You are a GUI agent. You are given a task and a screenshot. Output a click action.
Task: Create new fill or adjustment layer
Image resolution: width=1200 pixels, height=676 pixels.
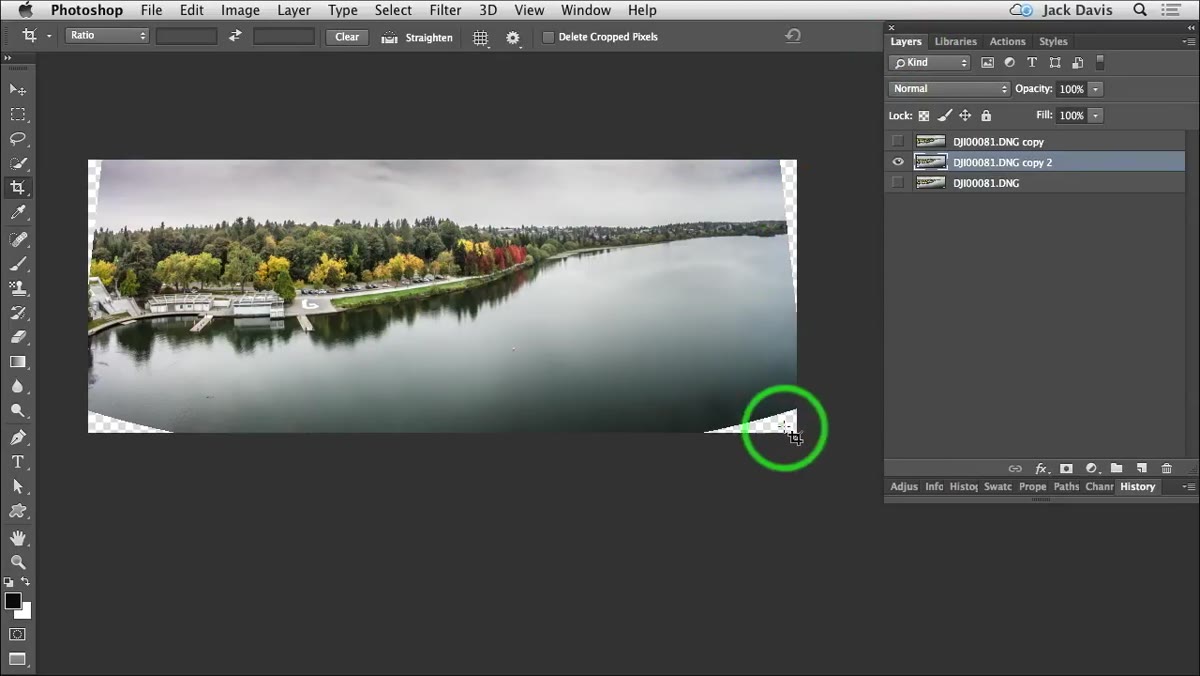(x=1092, y=468)
